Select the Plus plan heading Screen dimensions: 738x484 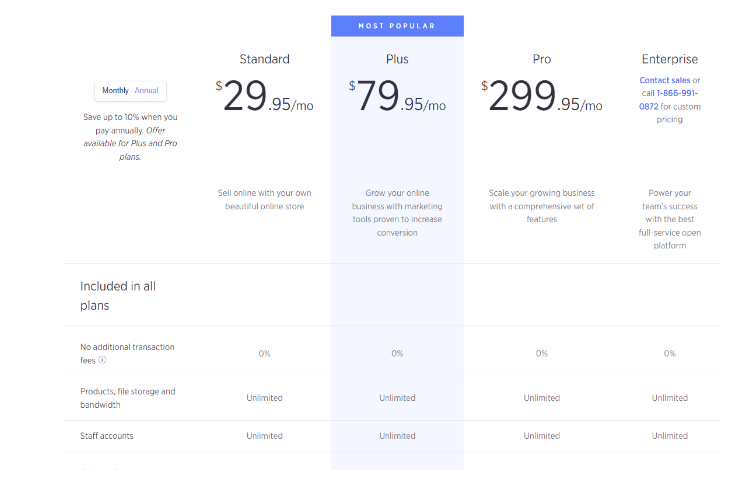point(397,59)
